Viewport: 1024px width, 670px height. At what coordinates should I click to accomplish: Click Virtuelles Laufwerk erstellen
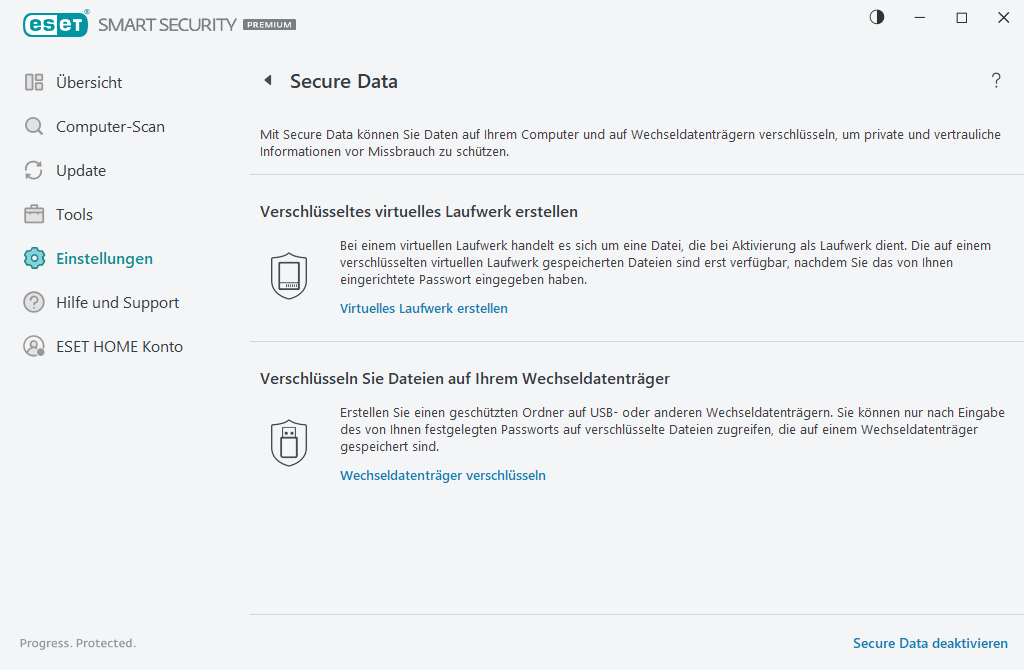(423, 308)
